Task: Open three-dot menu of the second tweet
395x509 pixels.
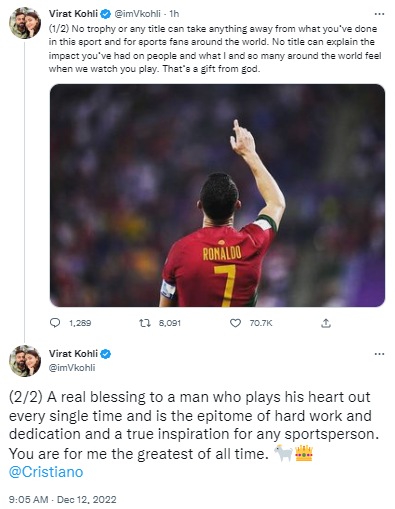Action: (379, 354)
